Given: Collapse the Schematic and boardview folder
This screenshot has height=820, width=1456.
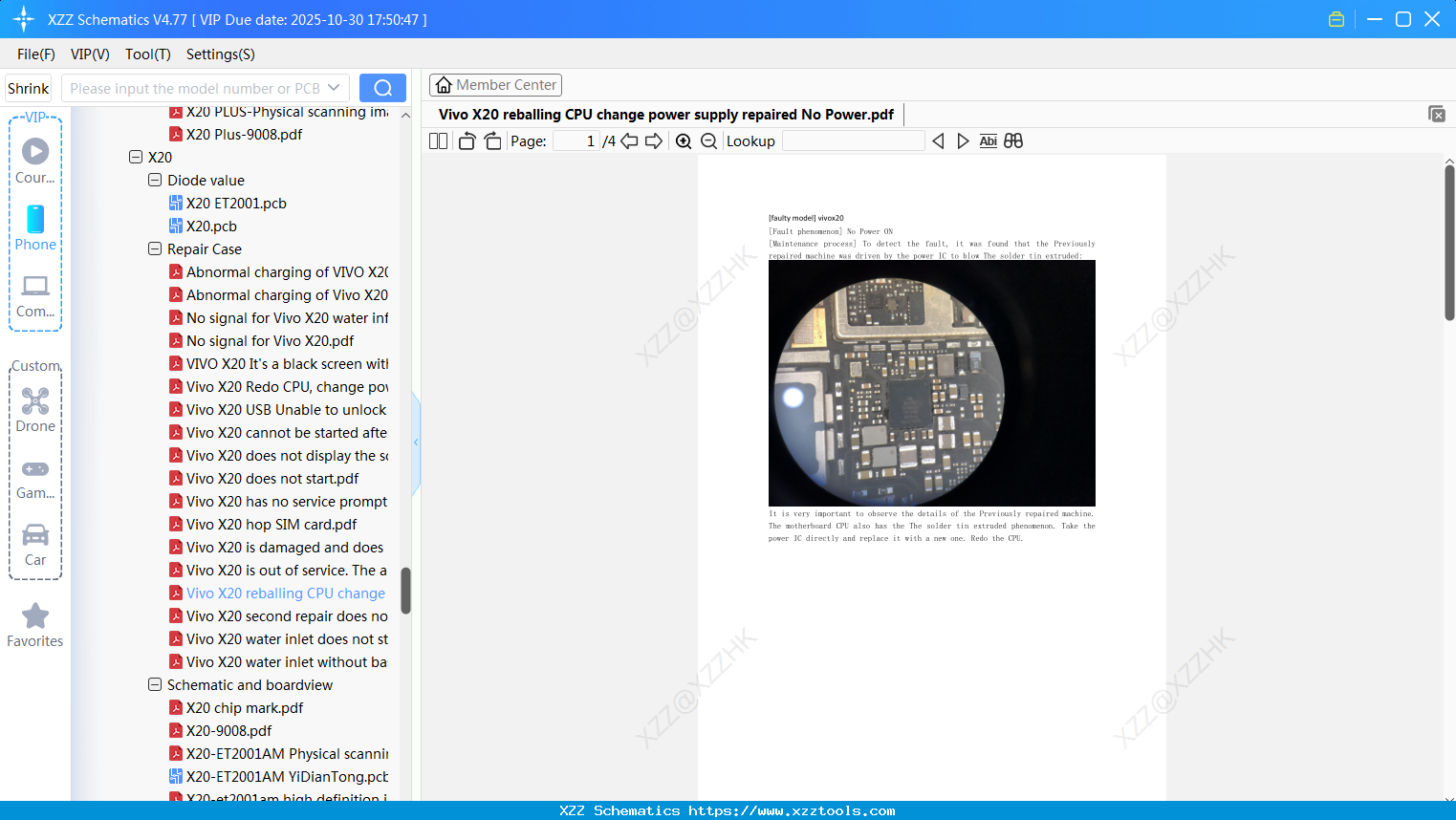Looking at the screenshot, I should tap(155, 684).
